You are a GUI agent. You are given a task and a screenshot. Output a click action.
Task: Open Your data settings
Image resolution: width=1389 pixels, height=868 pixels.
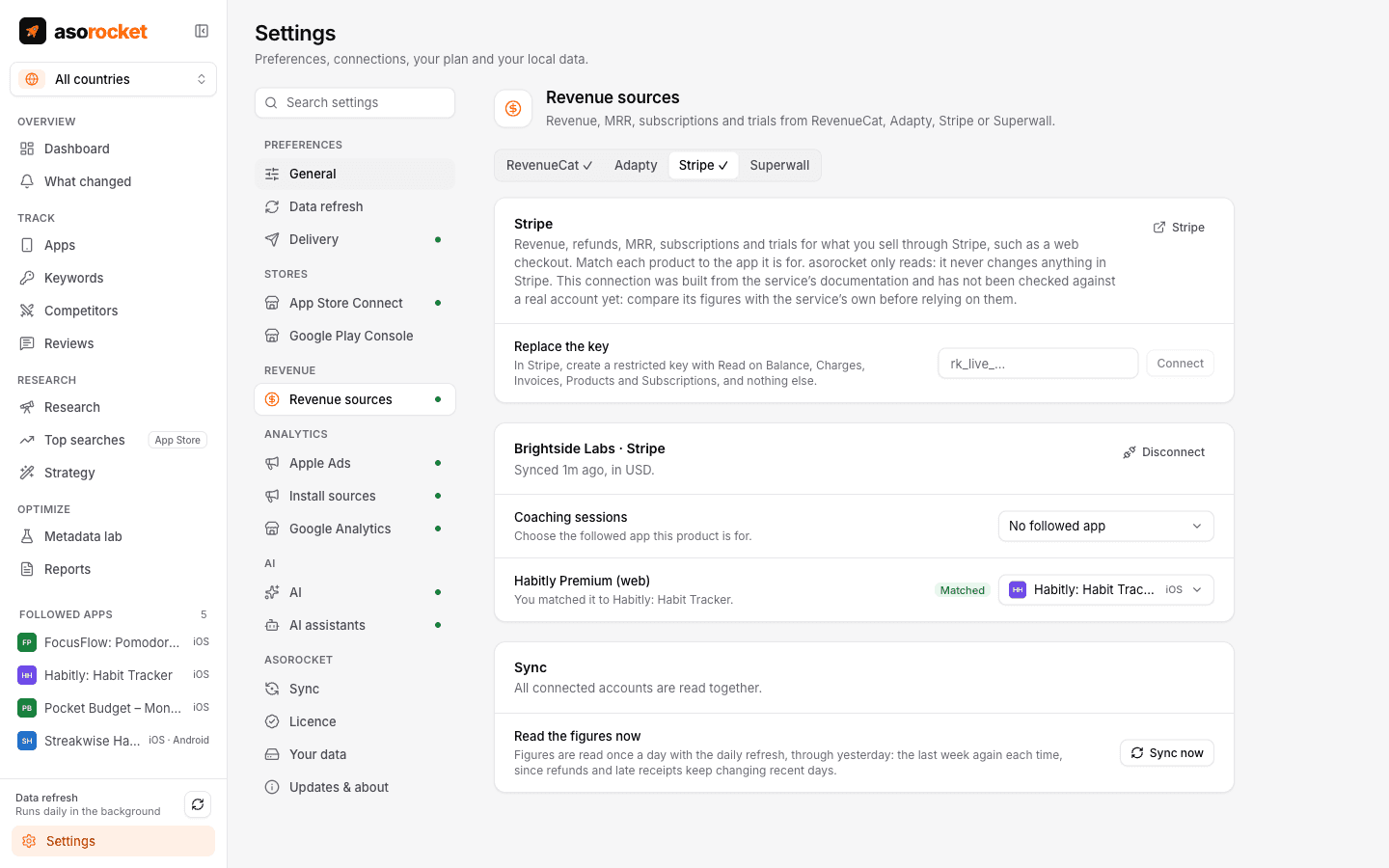[355, 754]
